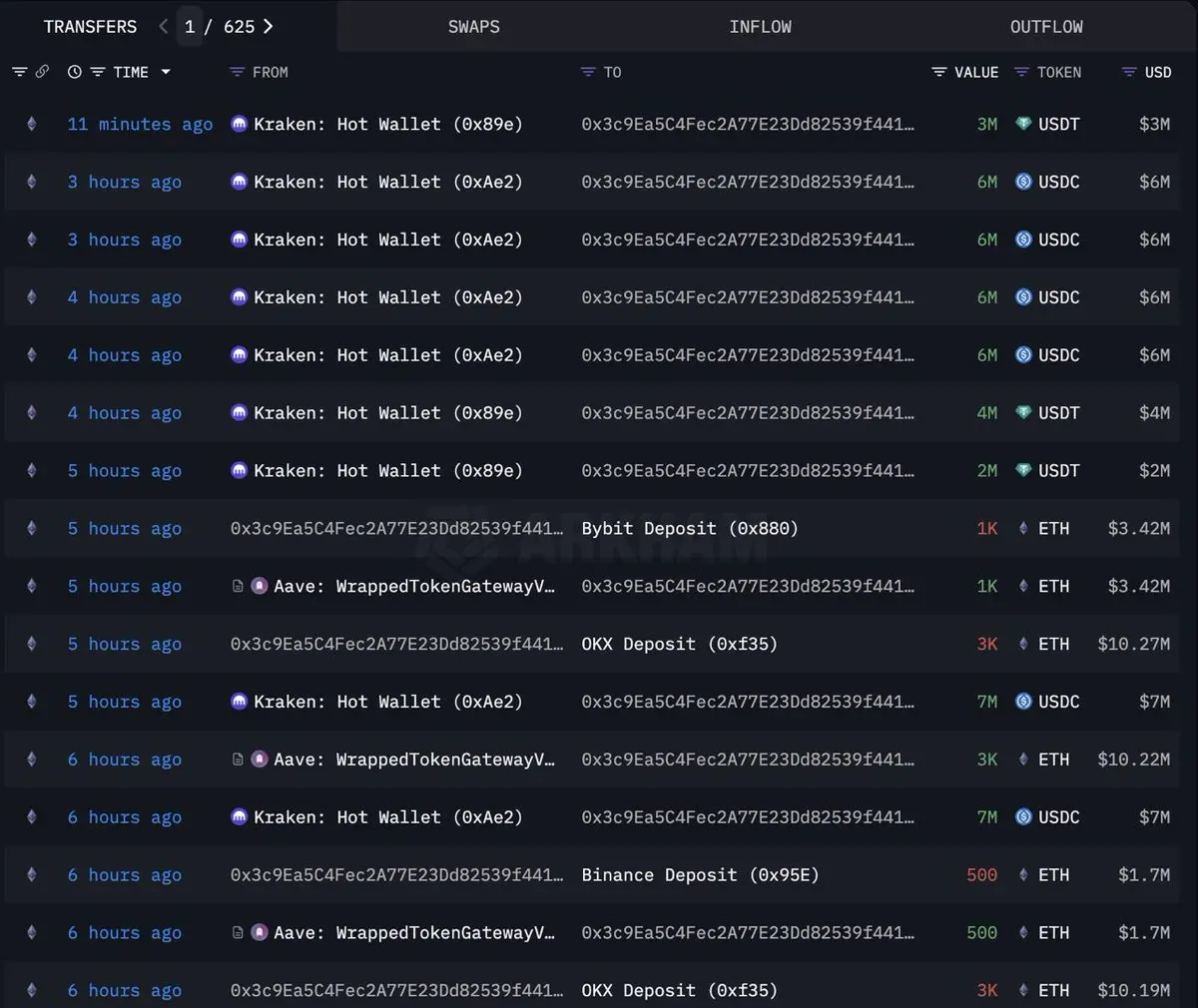Screen dimensions: 1198x1008
Task: Open Kraken Hot Wallet (0x89e) in 4M USDT row
Action: [388, 412]
